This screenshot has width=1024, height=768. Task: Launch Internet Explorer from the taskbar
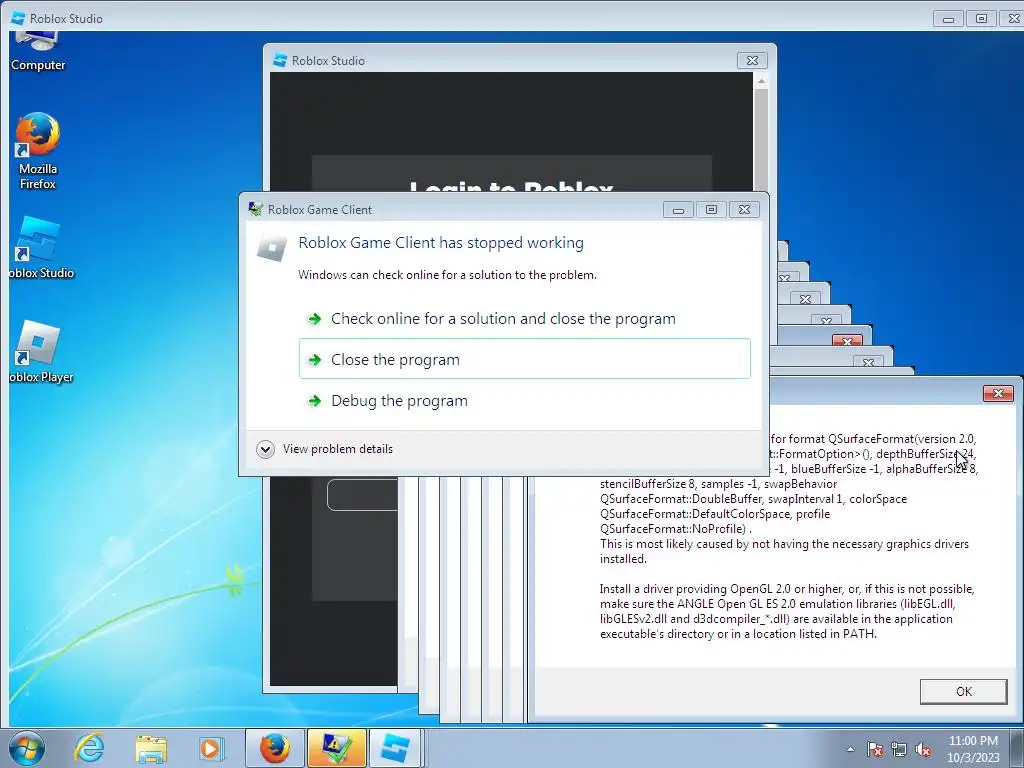click(89, 748)
